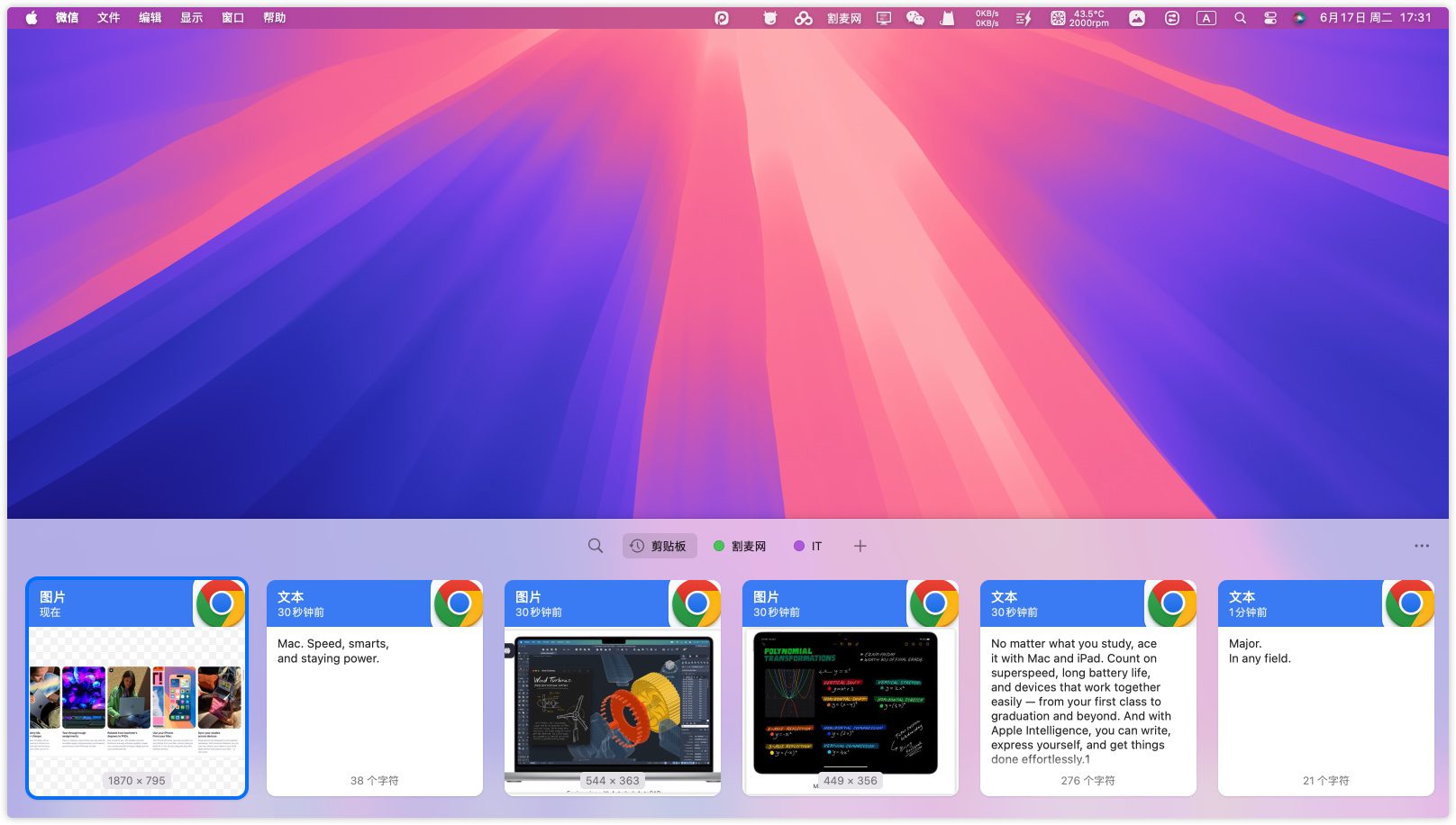Switch to the 割麦网 pinboard
Screen dimensions: 1456x825
tap(740, 546)
